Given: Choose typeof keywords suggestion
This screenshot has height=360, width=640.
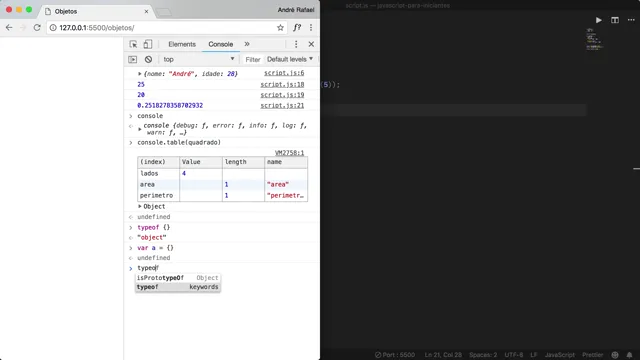Looking at the screenshot, I should point(178,287).
